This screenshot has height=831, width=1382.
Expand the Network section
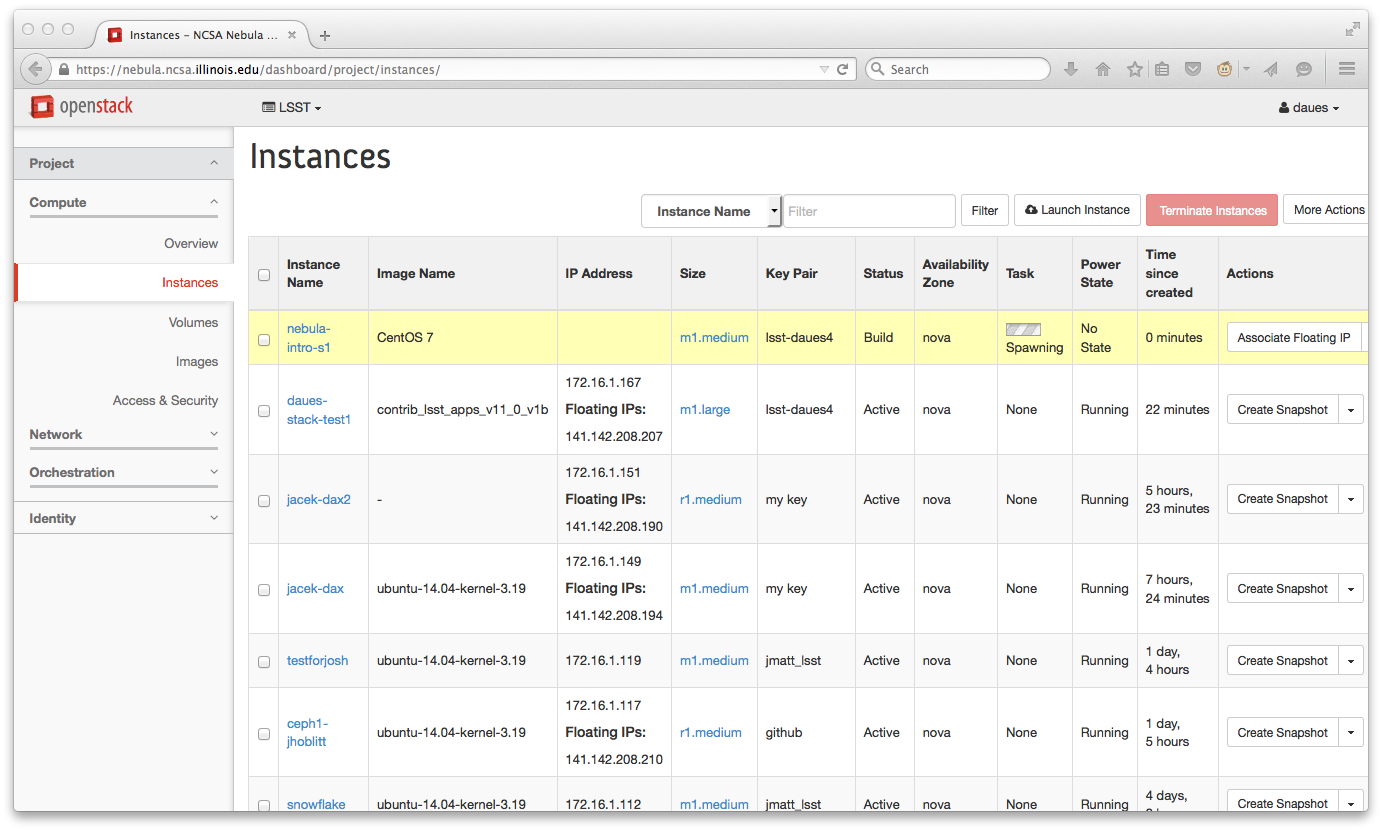[x=124, y=434]
